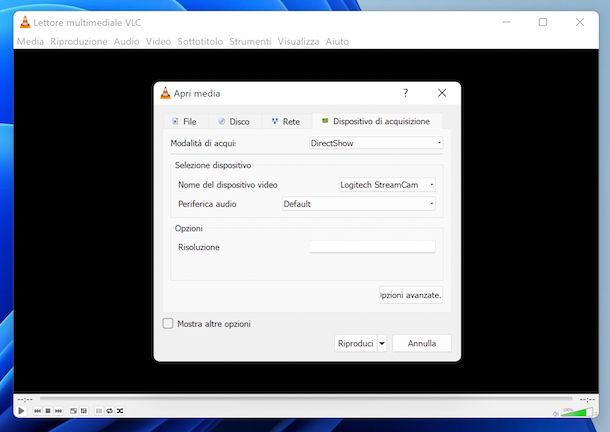The image size is (610, 432).
Task: Switch to the File tab
Action: tap(184, 121)
